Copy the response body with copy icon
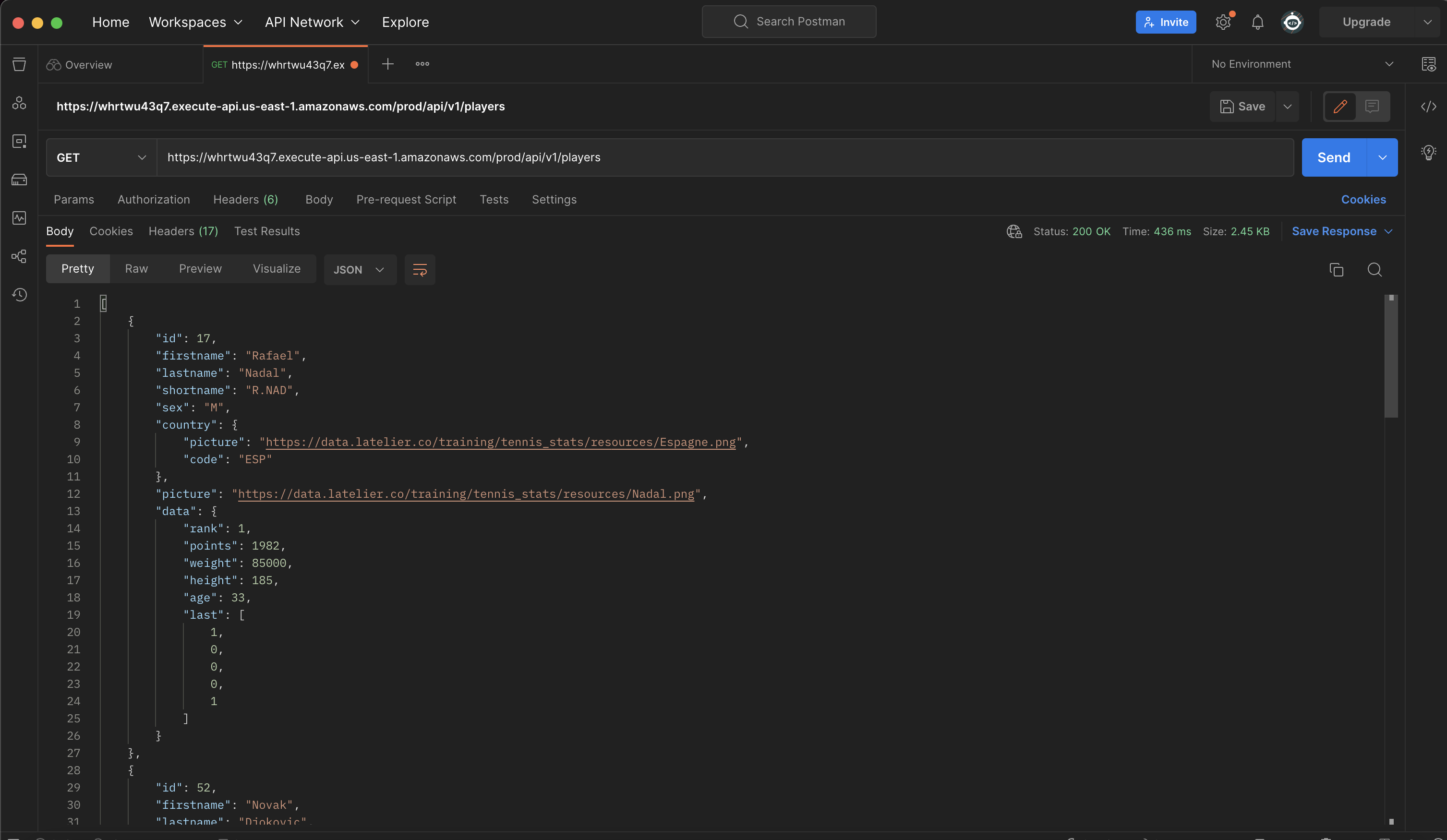 coord(1336,270)
